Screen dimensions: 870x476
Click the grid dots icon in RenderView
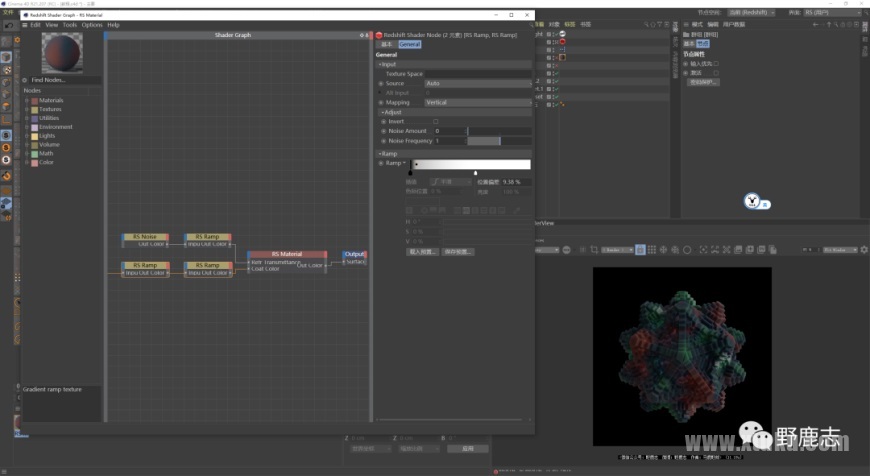coord(652,250)
